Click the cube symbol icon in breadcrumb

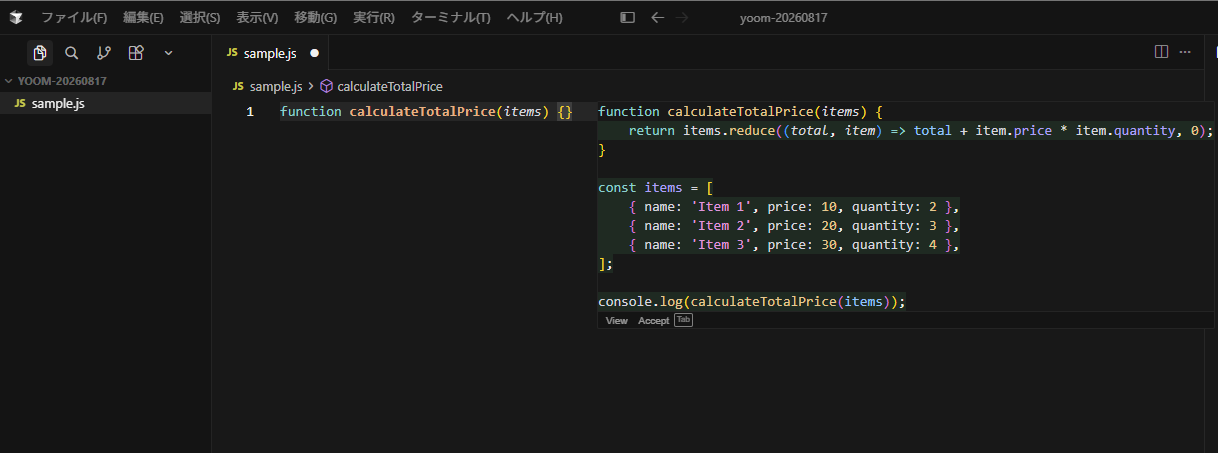[x=326, y=87]
